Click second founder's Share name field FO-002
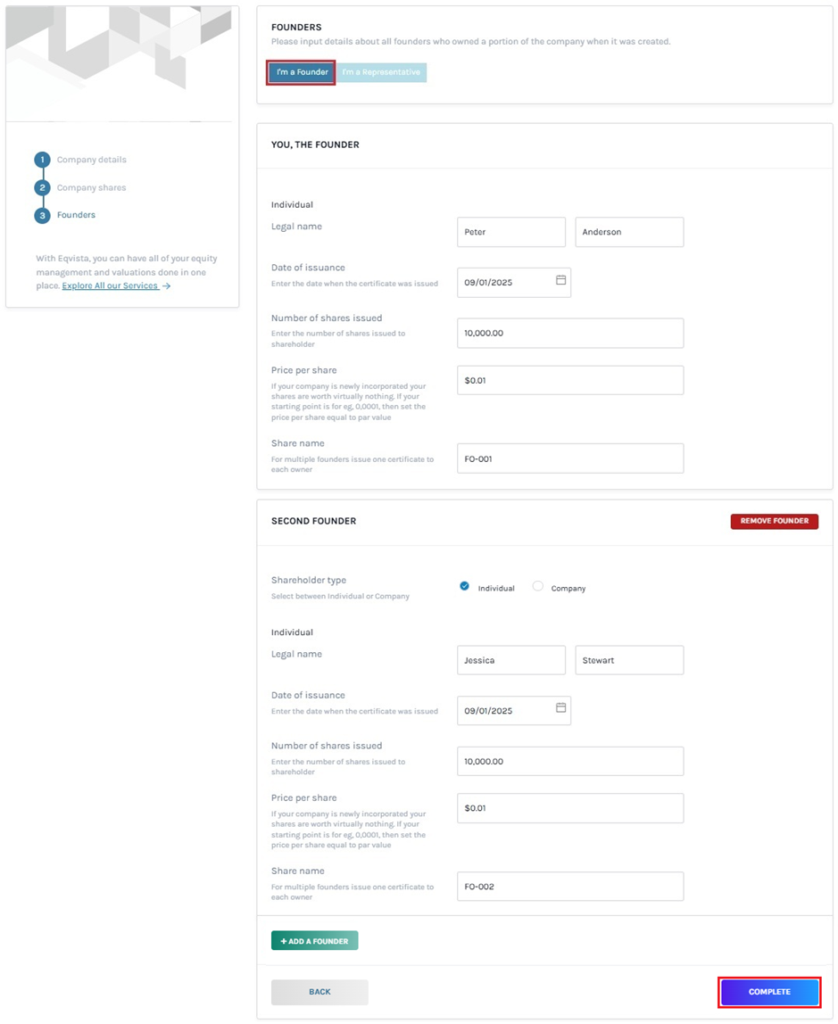 pyautogui.click(x=570, y=887)
